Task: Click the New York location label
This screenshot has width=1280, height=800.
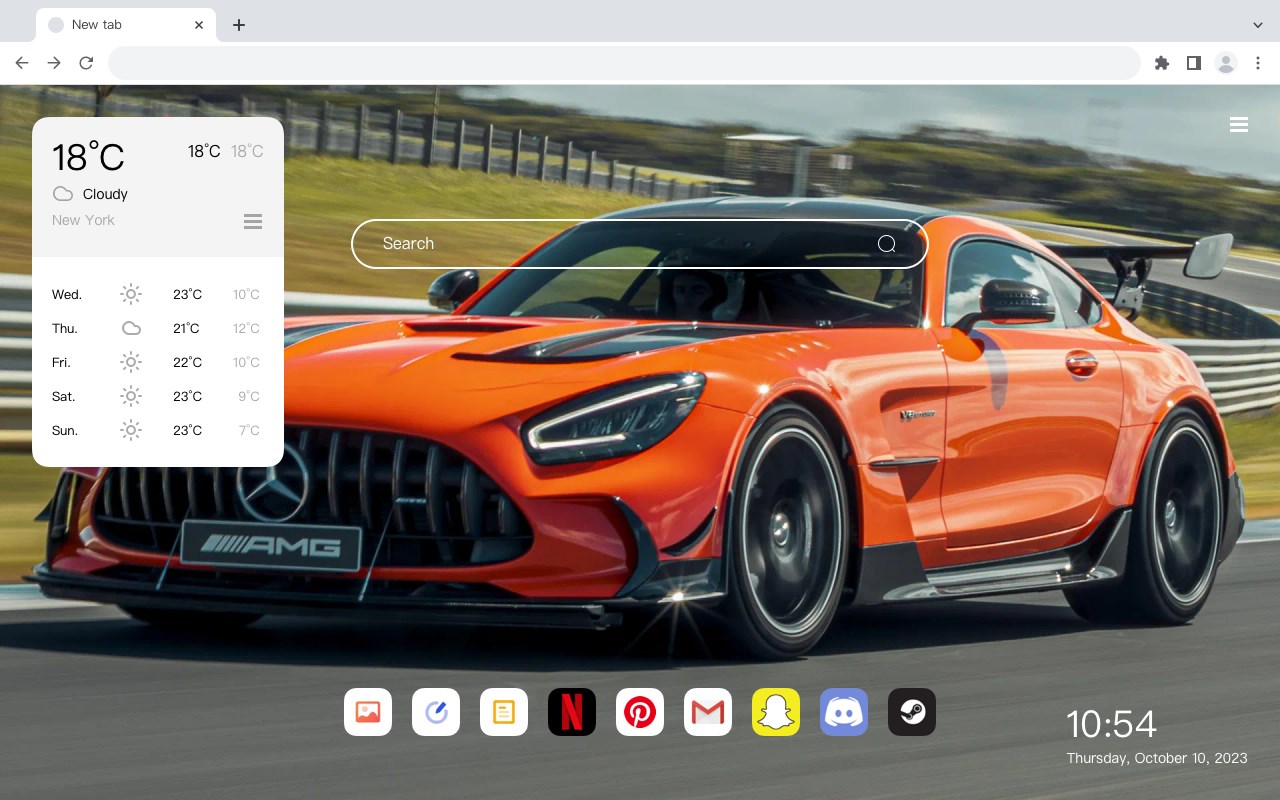Action: (83, 220)
